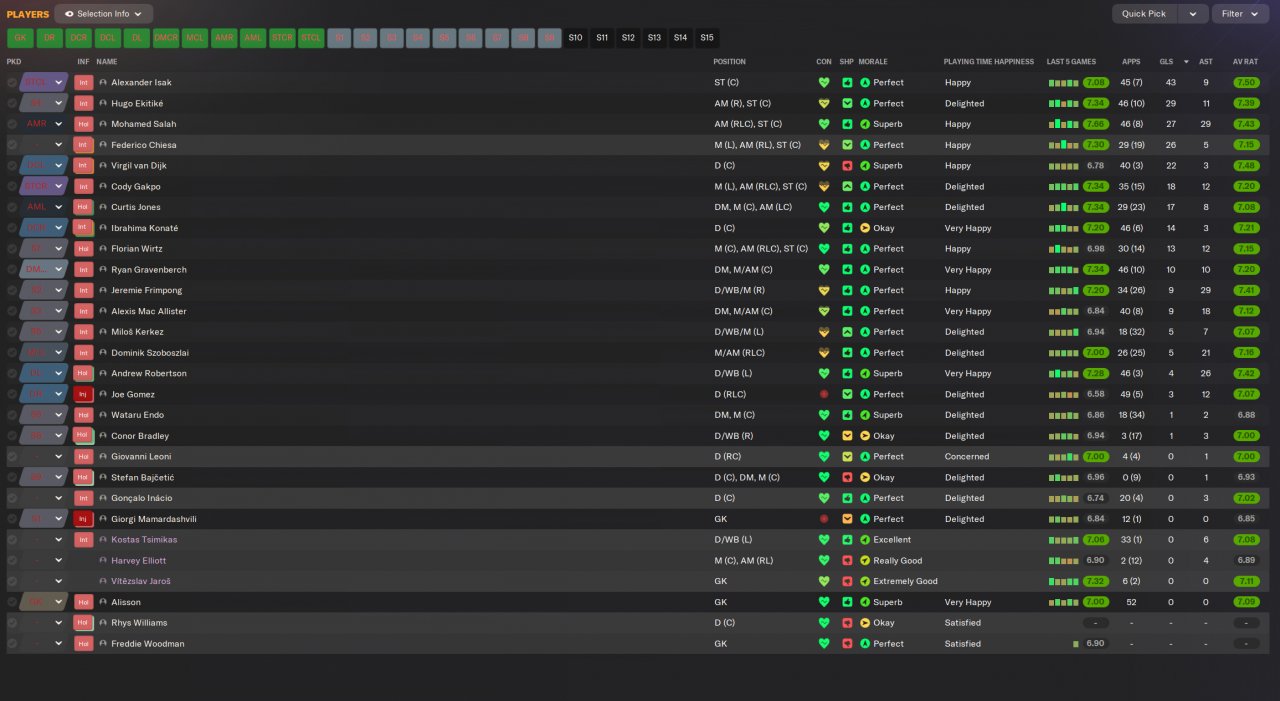The height and width of the screenshot is (701, 1280).
Task: Click the red condition icon for Joe Gomez
Action: tap(824, 394)
